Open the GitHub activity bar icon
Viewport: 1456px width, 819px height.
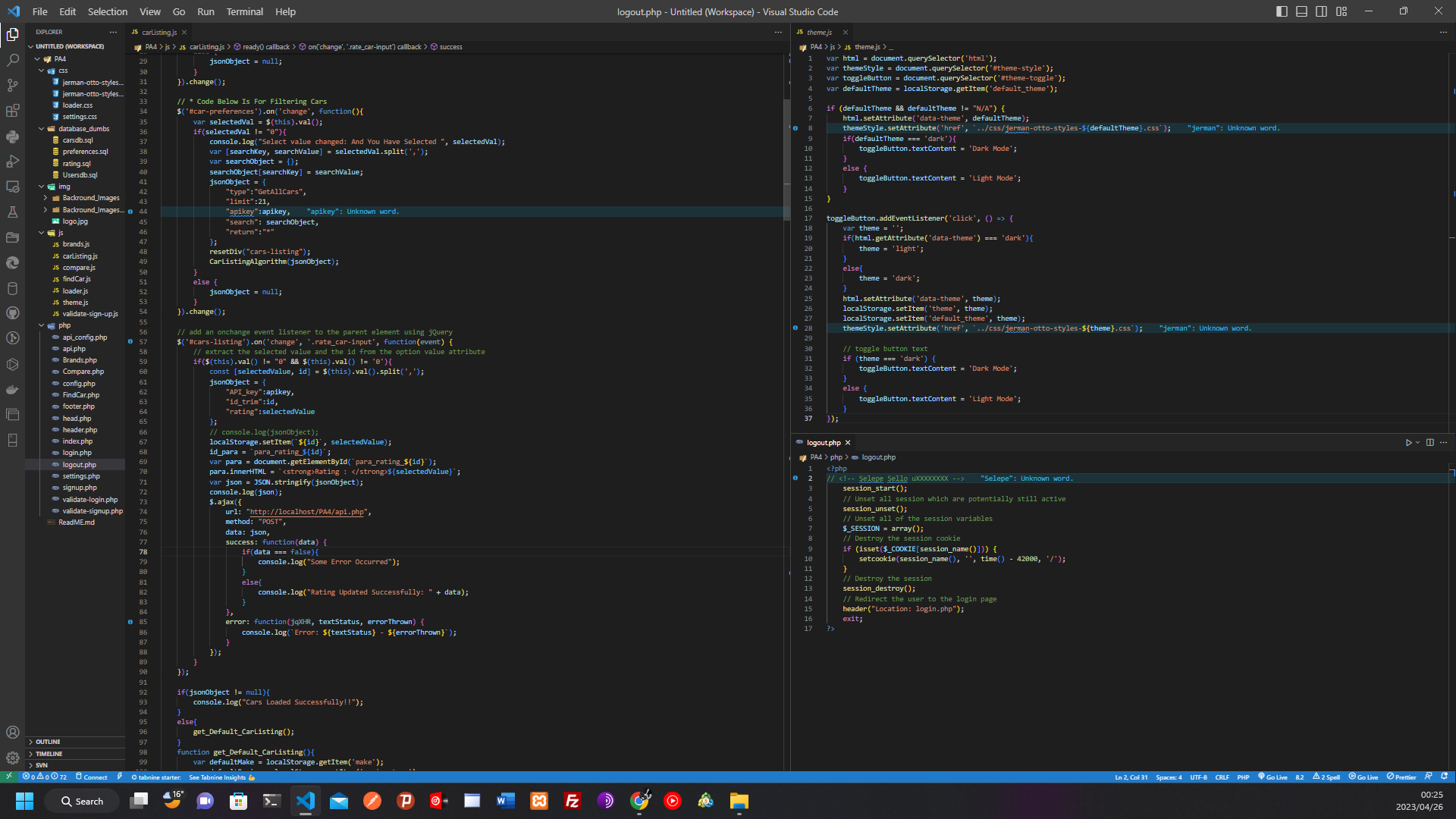12,313
